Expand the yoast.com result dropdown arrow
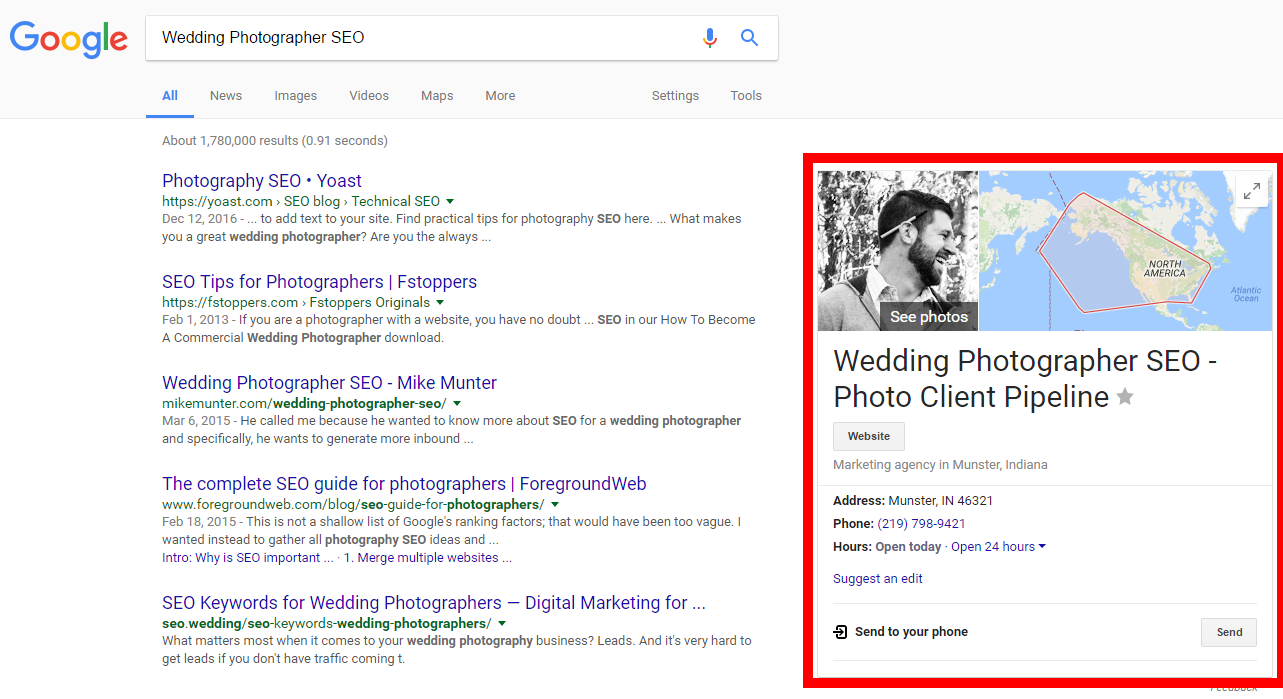 (x=450, y=202)
